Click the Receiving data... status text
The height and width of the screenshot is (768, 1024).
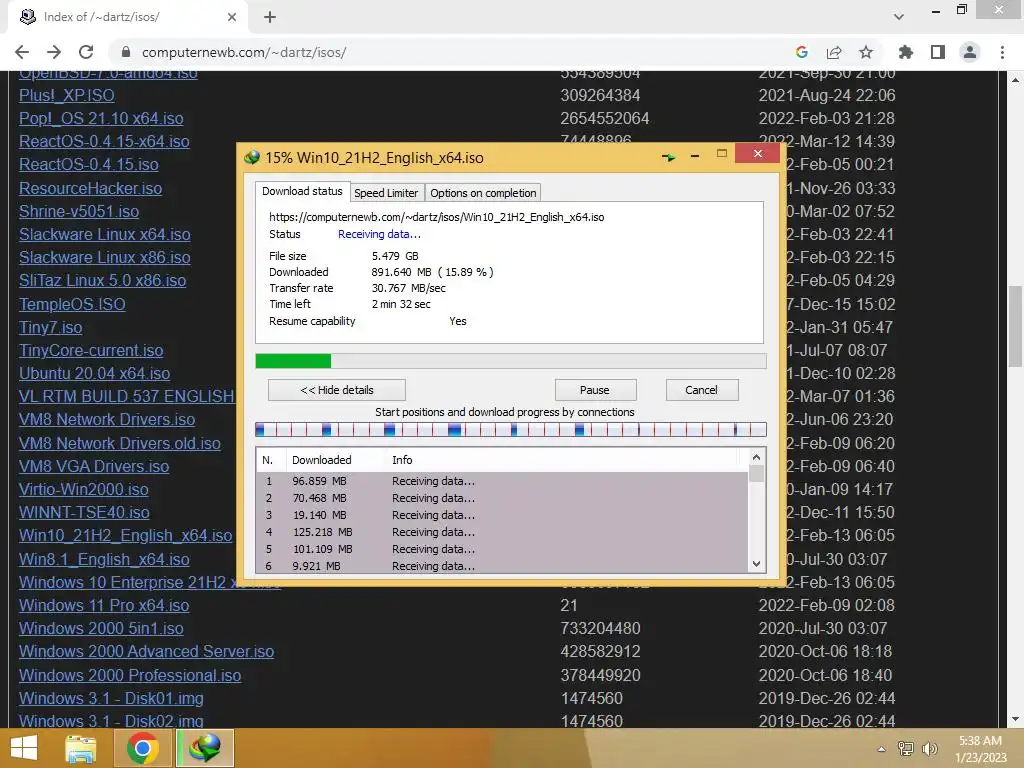coord(379,234)
